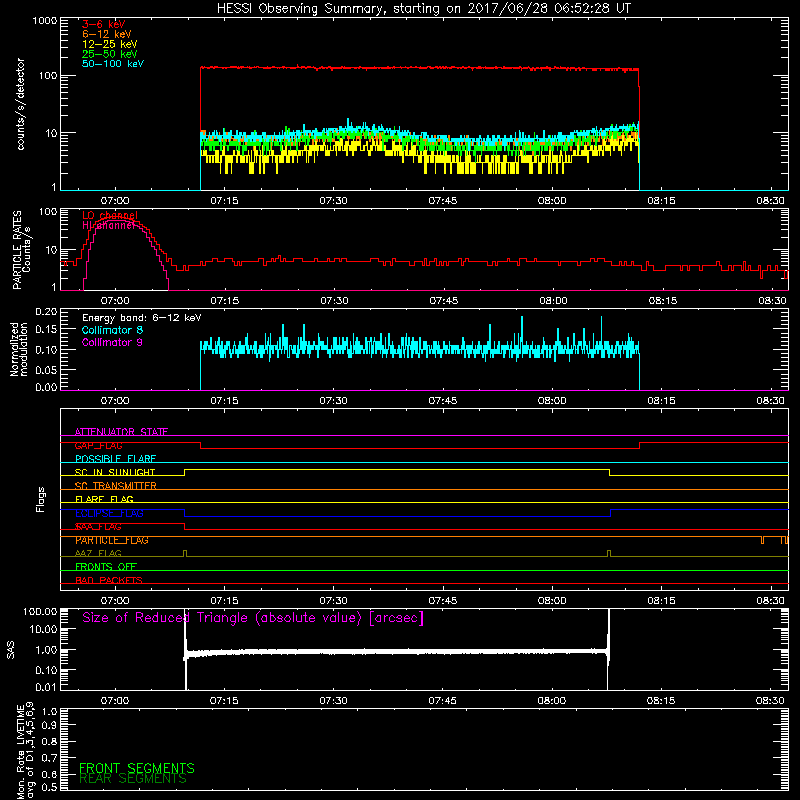This screenshot has height=800, width=800.
Task: Select the Collimator 9 legend label
Action: coord(112,342)
